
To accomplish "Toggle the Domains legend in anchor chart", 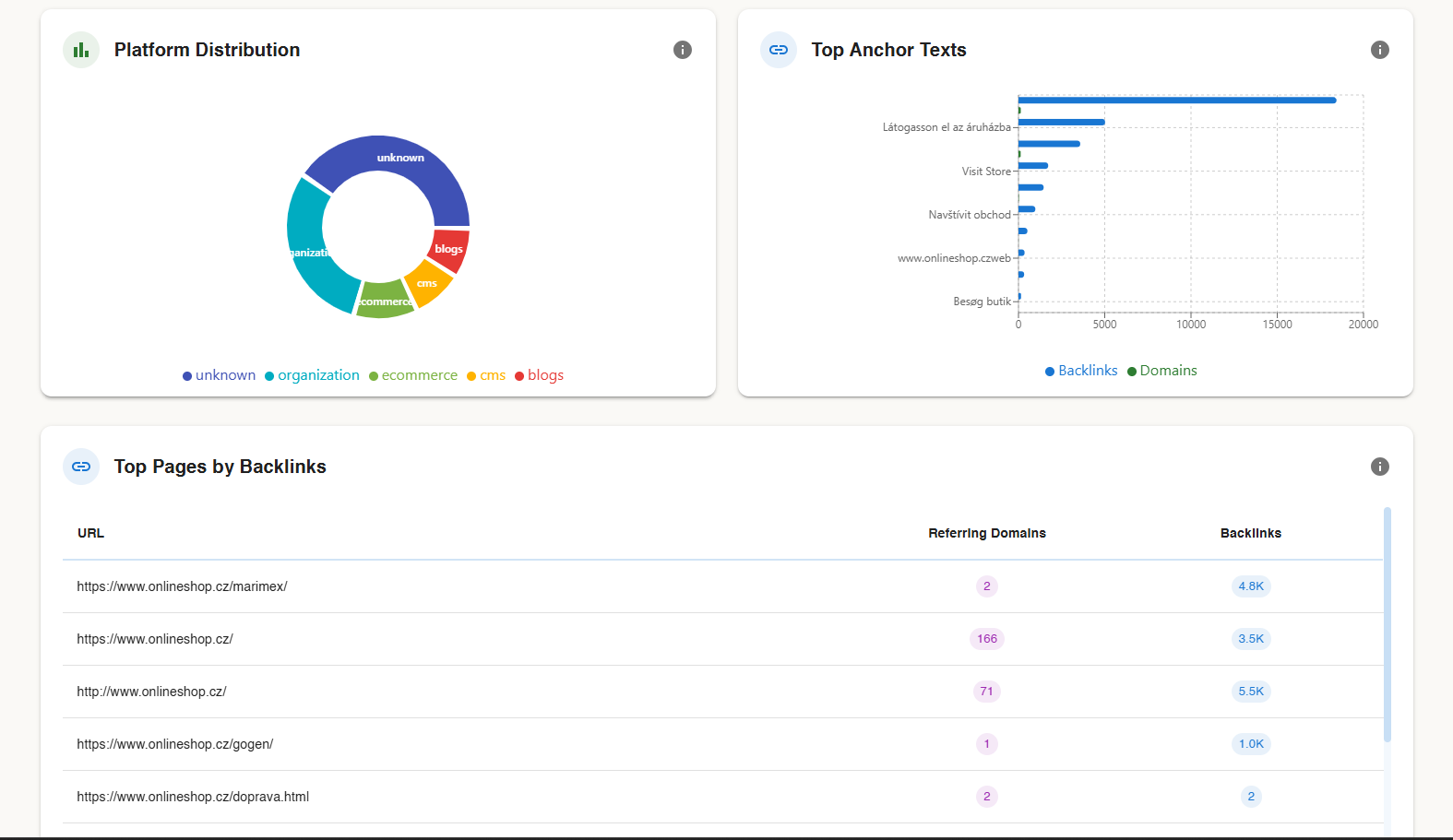I will 1162,371.
